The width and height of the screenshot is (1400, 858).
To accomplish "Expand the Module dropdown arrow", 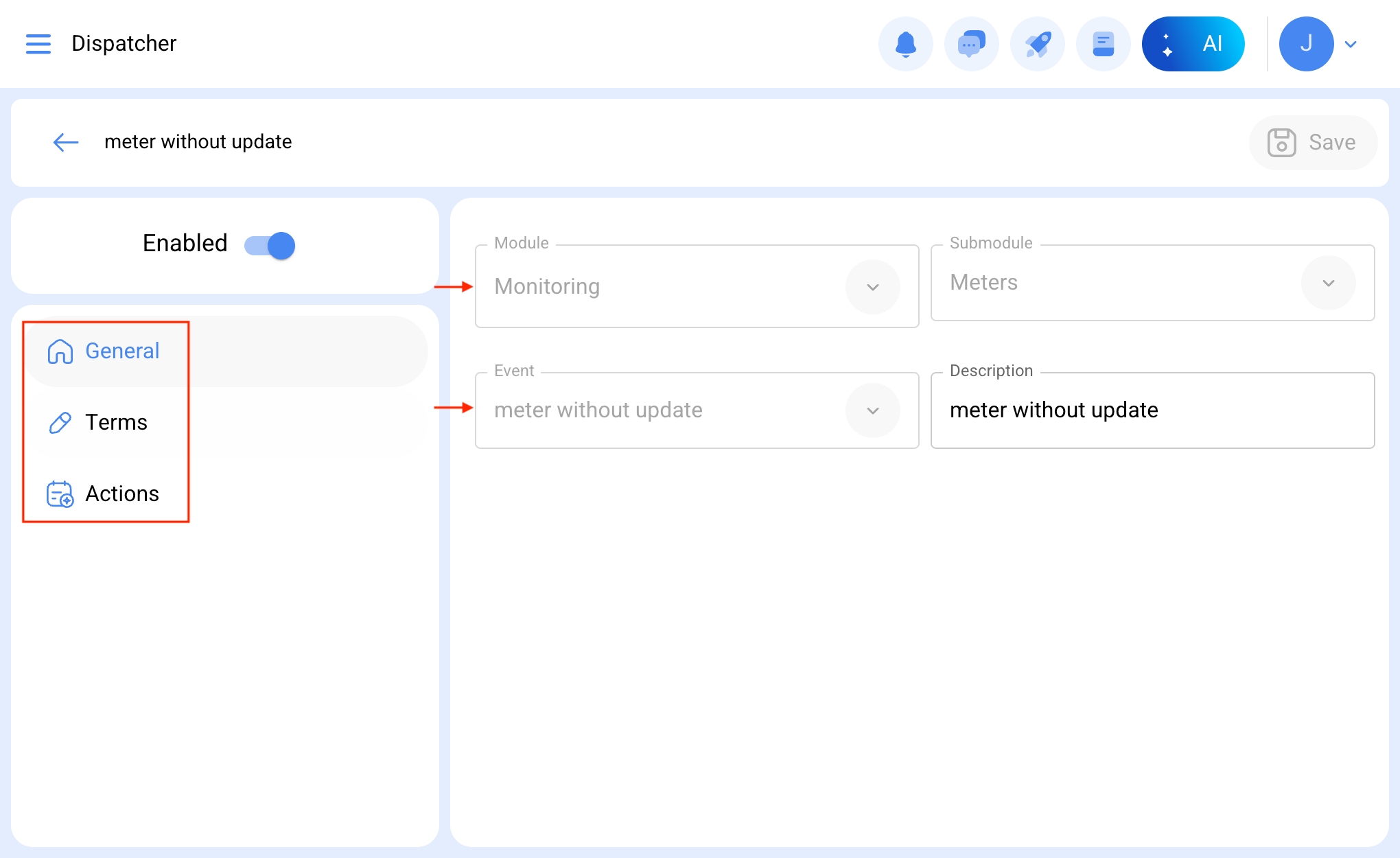I will click(873, 287).
